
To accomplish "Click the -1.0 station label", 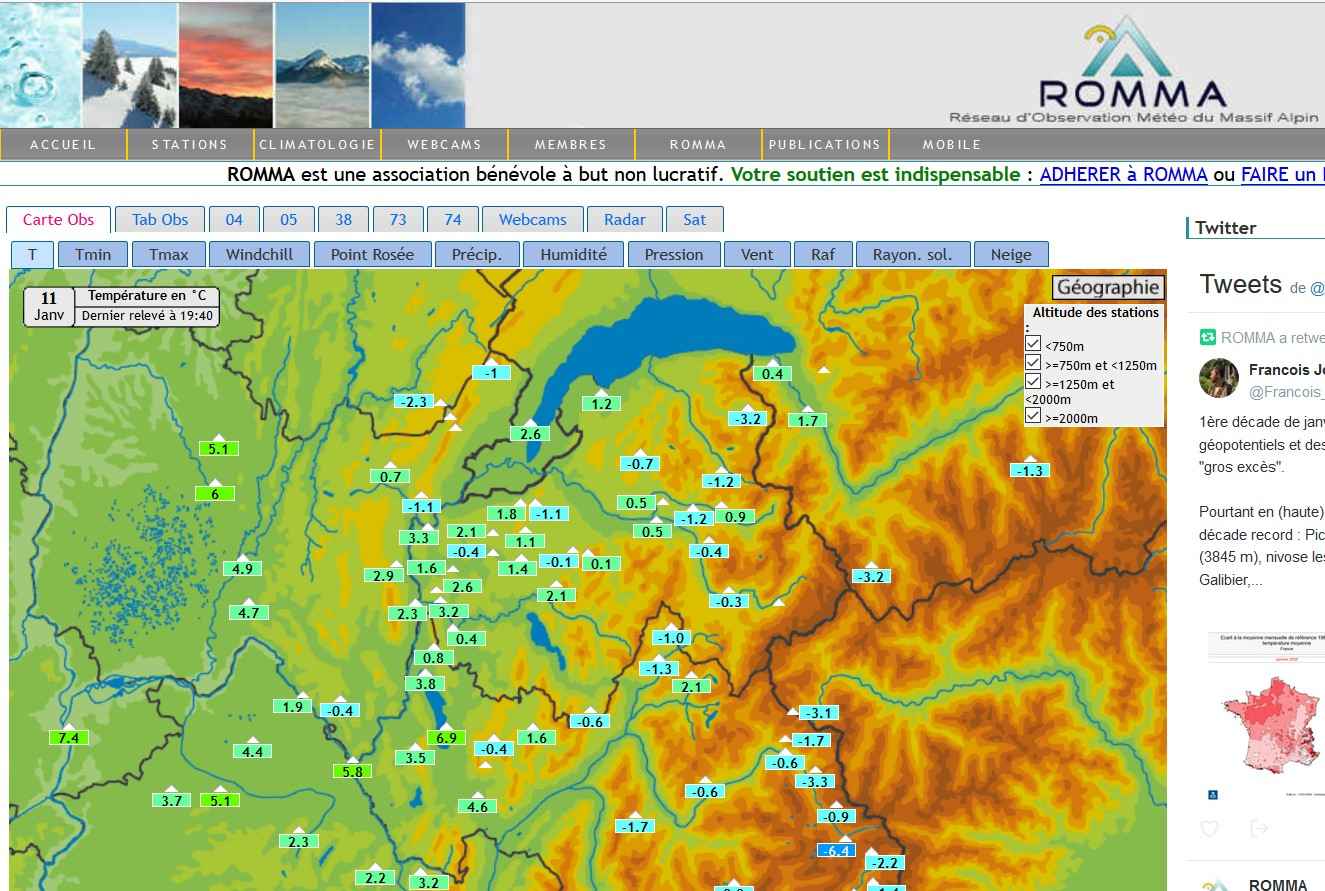I will [671, 637].
